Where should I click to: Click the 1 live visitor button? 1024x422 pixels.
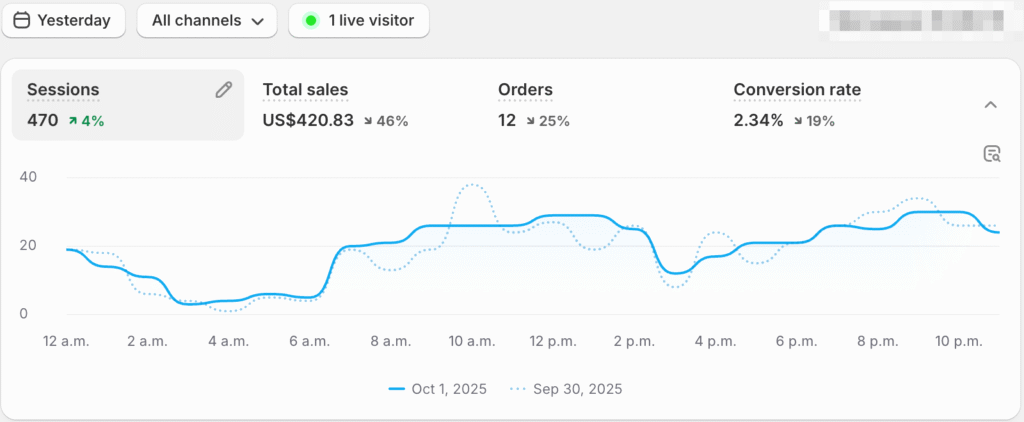pyautogui.click(x=358, y=21)
